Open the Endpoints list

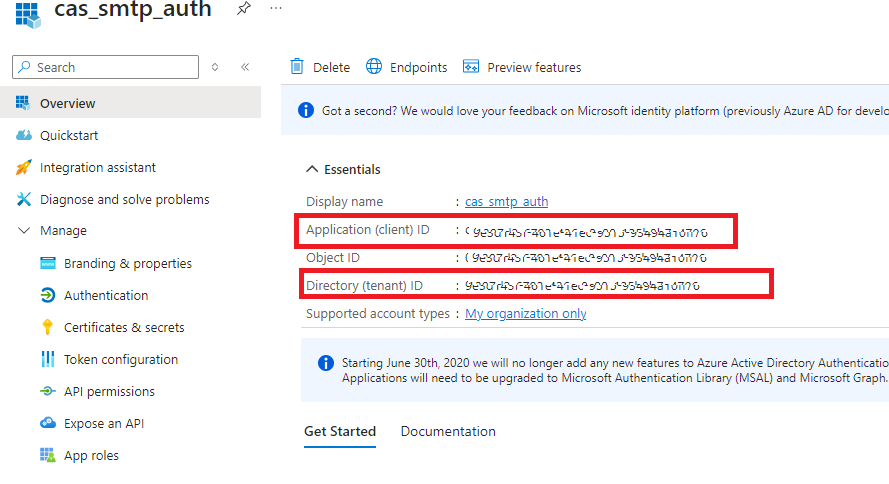pos(418,67)
